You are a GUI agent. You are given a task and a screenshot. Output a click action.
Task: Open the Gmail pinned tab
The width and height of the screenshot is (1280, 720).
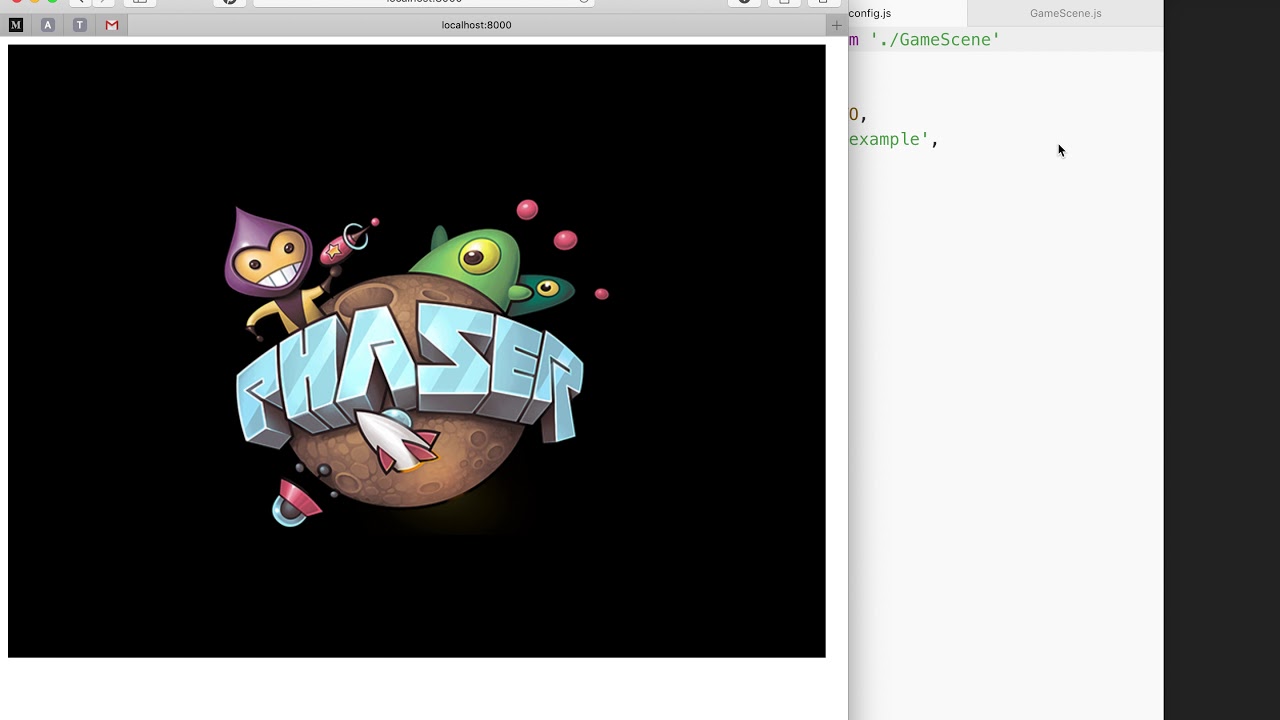click(112, 25)
